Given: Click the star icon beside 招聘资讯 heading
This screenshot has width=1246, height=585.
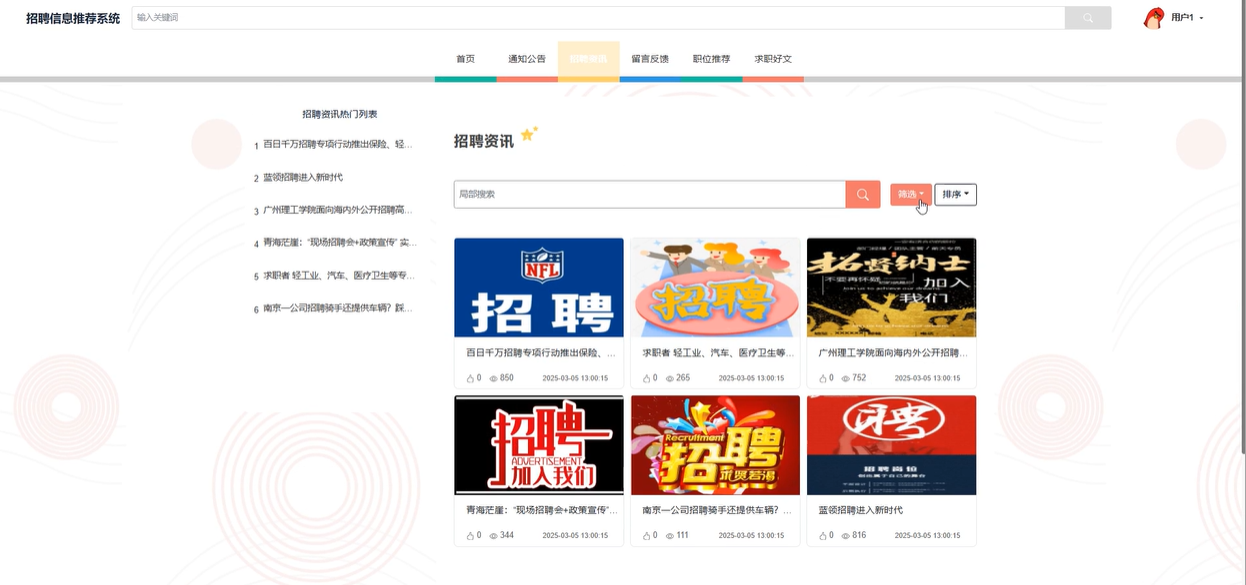Looking at the screenshot, I should tap(529, 133).
